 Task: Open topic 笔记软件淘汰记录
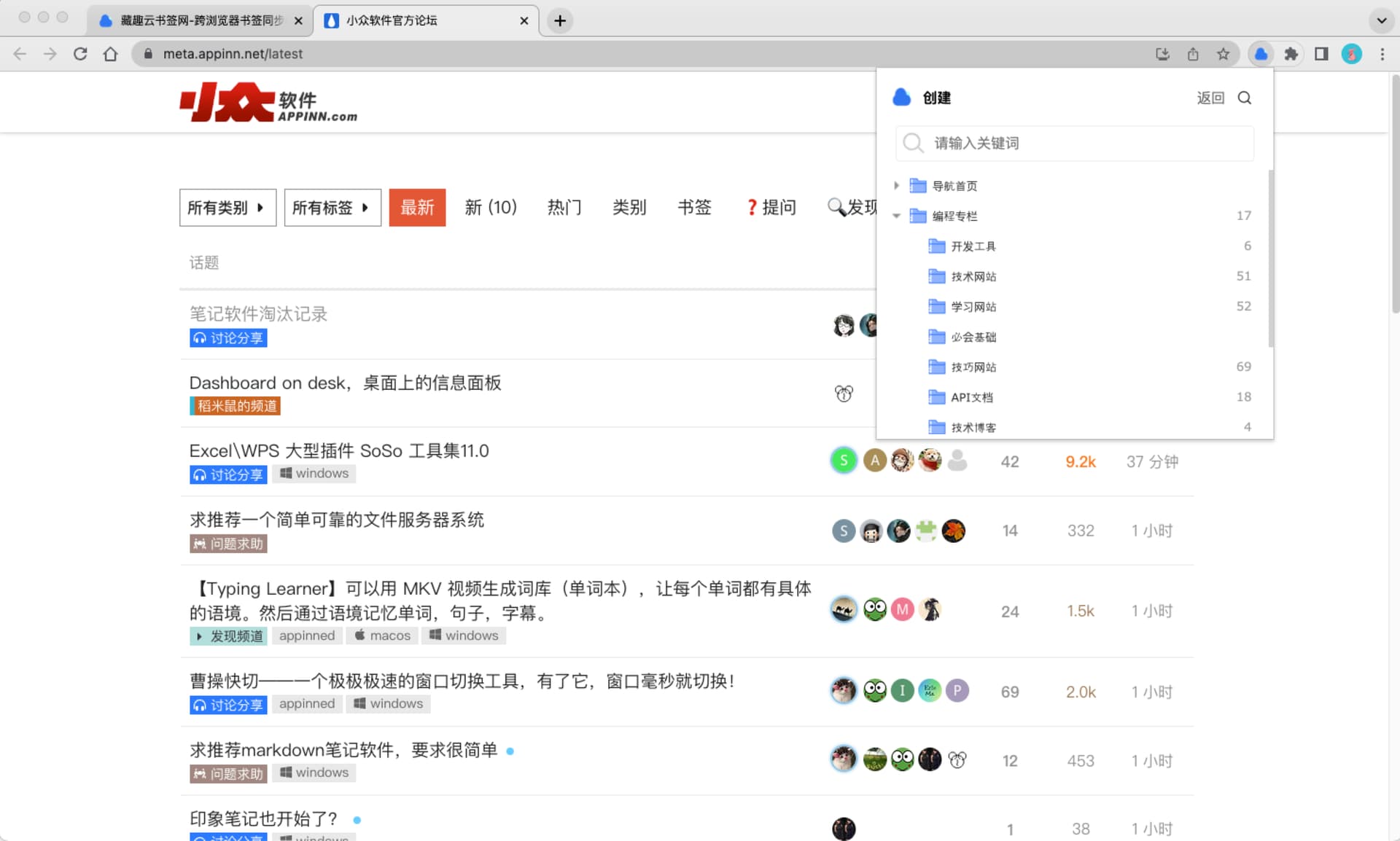point(258,314)
